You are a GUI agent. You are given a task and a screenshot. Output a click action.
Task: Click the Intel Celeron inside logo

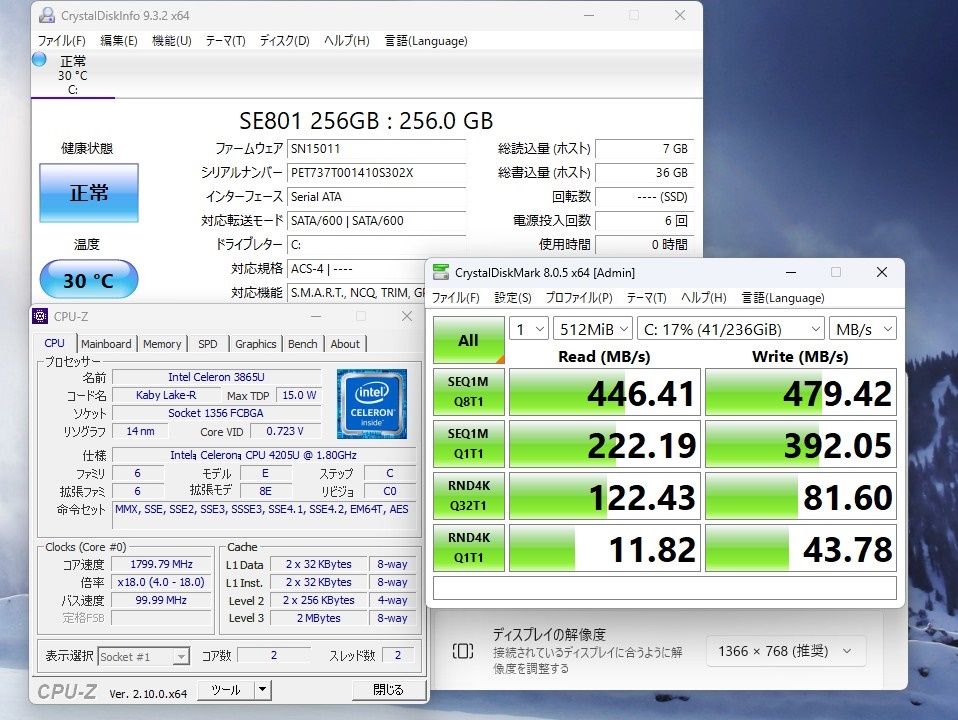371,403
